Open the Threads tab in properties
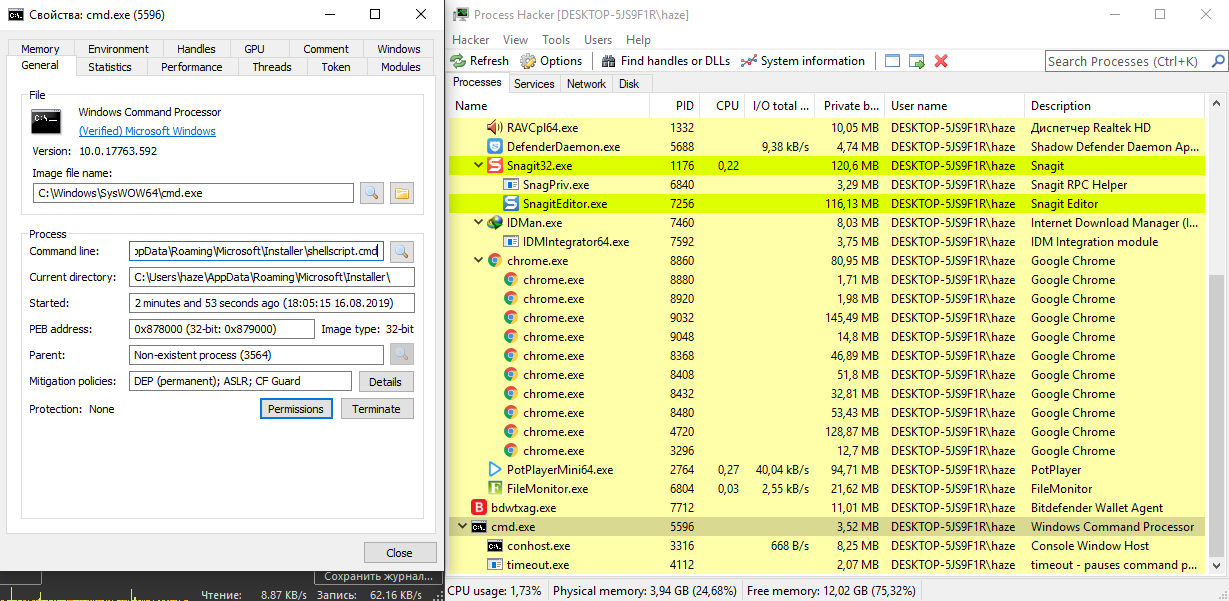The height and width of the screenshot is (601, 1229). [272, 67]
